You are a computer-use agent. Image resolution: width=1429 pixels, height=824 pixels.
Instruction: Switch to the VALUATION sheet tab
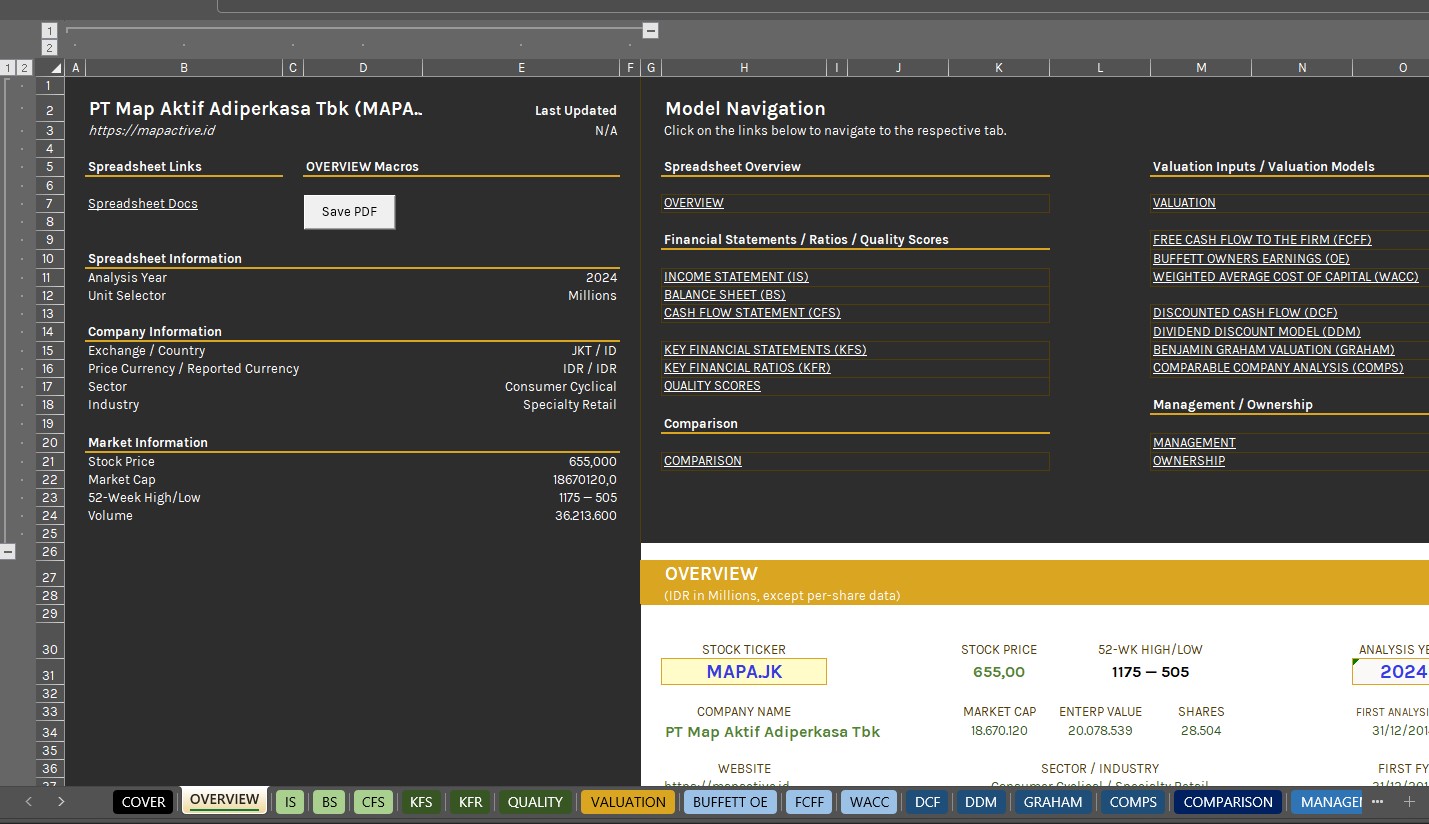[627, 801]
